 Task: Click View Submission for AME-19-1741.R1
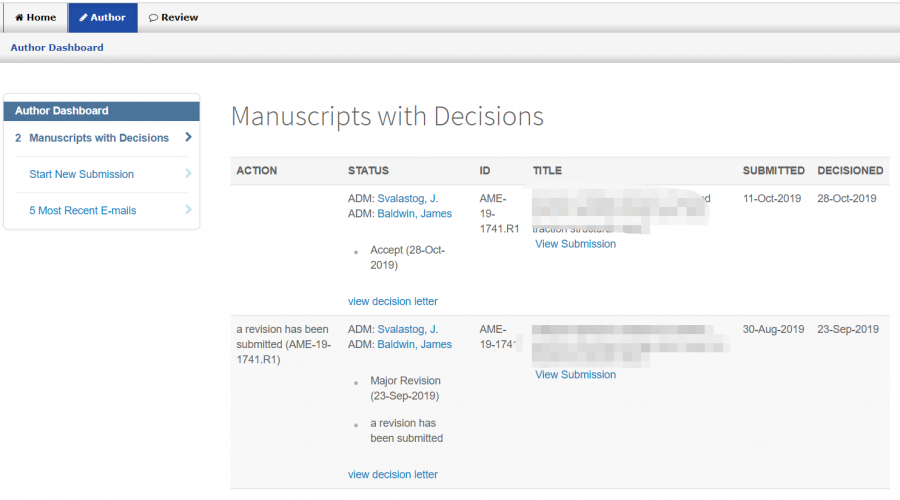575,244
